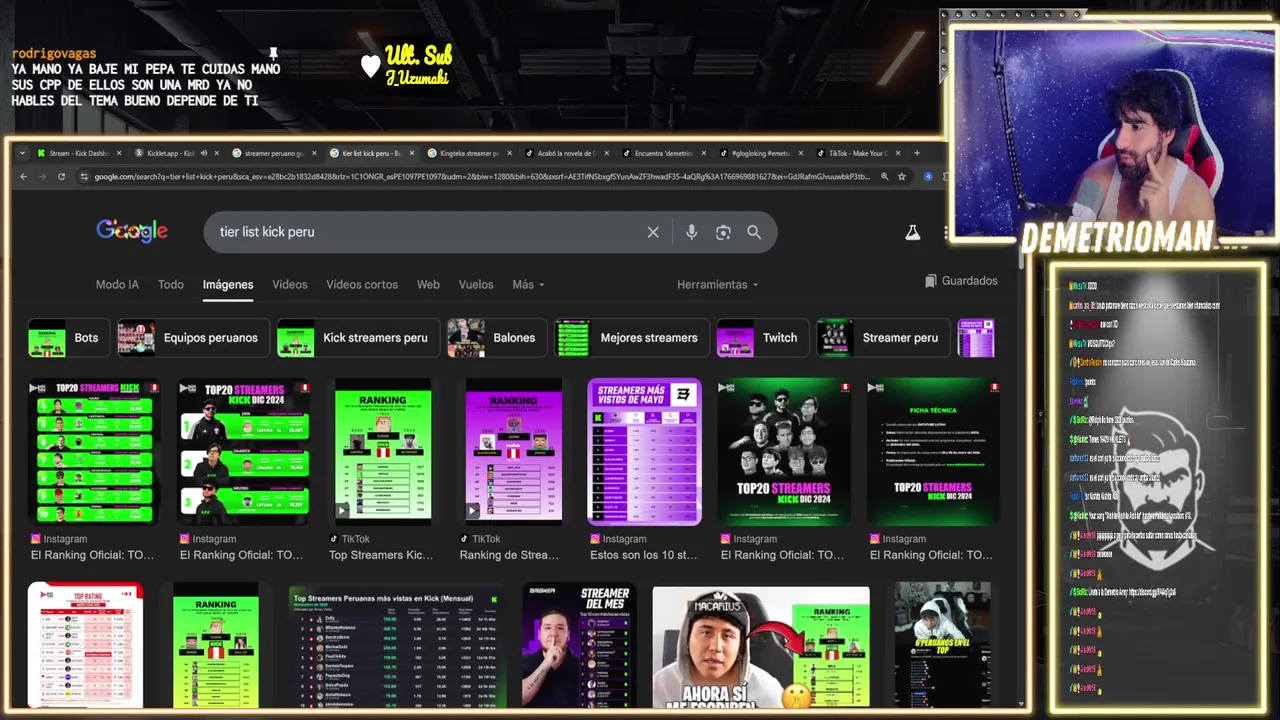Open Ficha Técnica TOP20 Streamers image
Screen dimensions: 1280x720
click(x=933, y=452)
